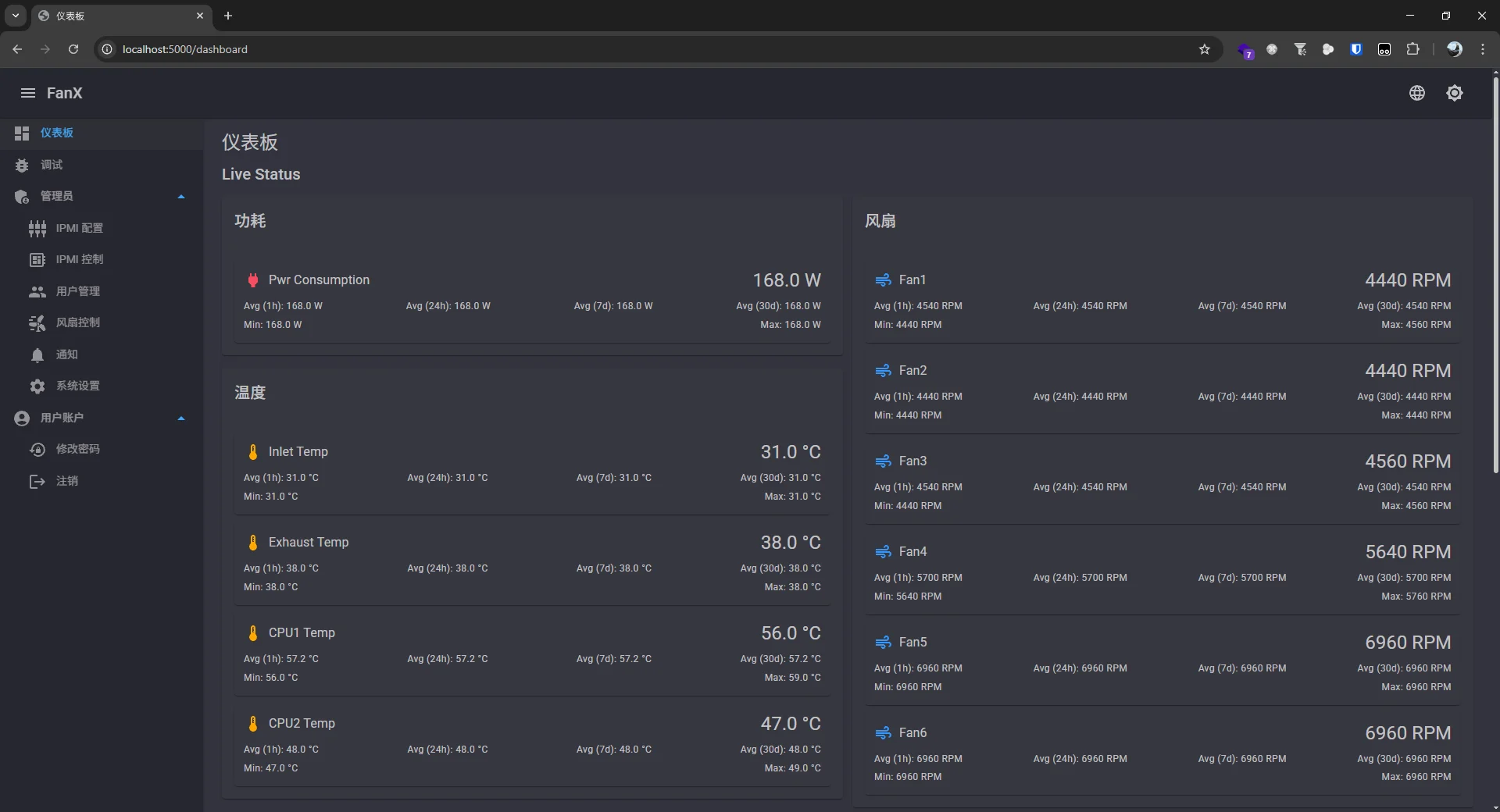
Task: Open 系统设置 system settings
Action: 102,386
